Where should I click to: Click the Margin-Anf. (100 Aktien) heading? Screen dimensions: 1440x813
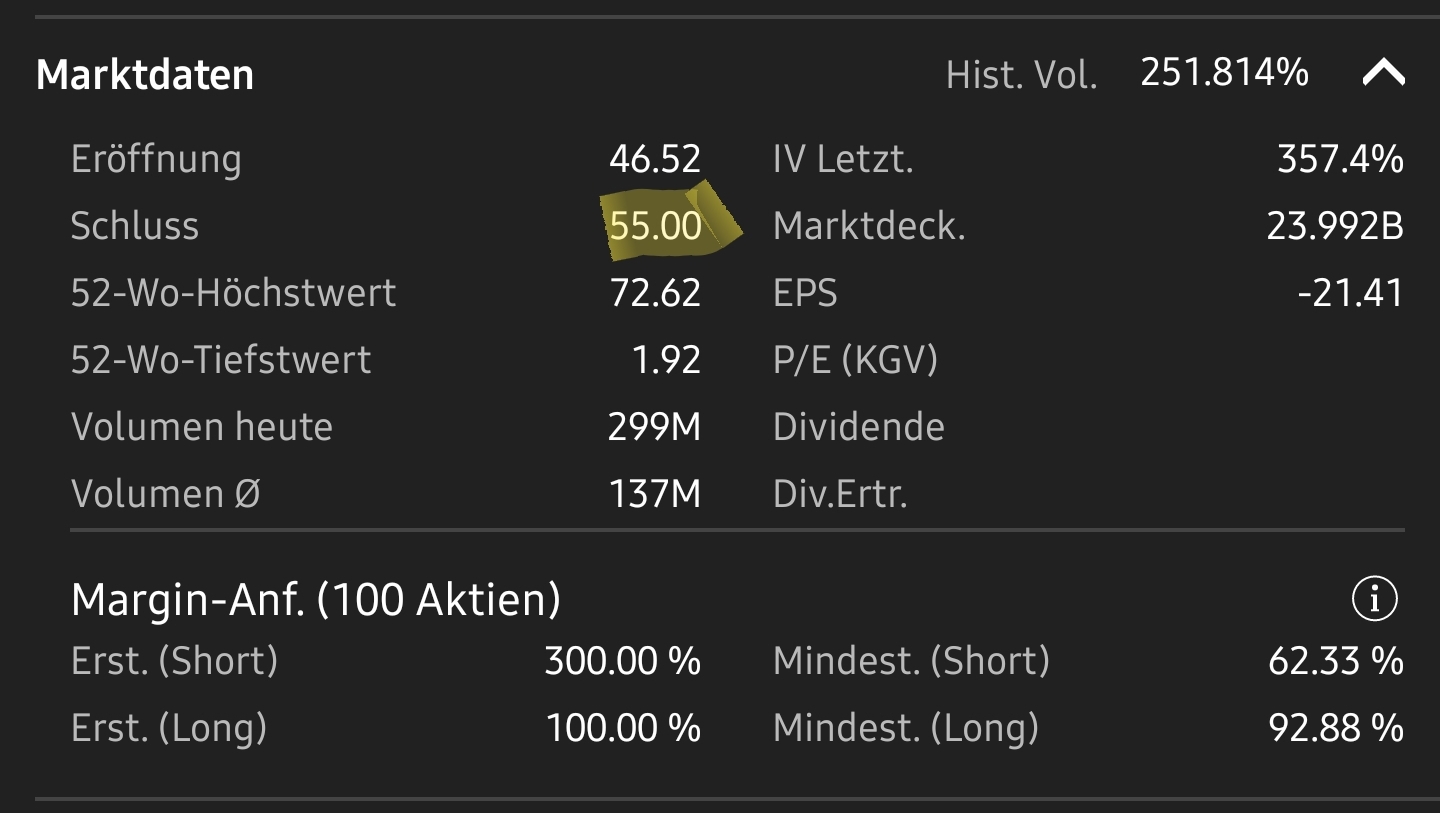click(316, 599)
